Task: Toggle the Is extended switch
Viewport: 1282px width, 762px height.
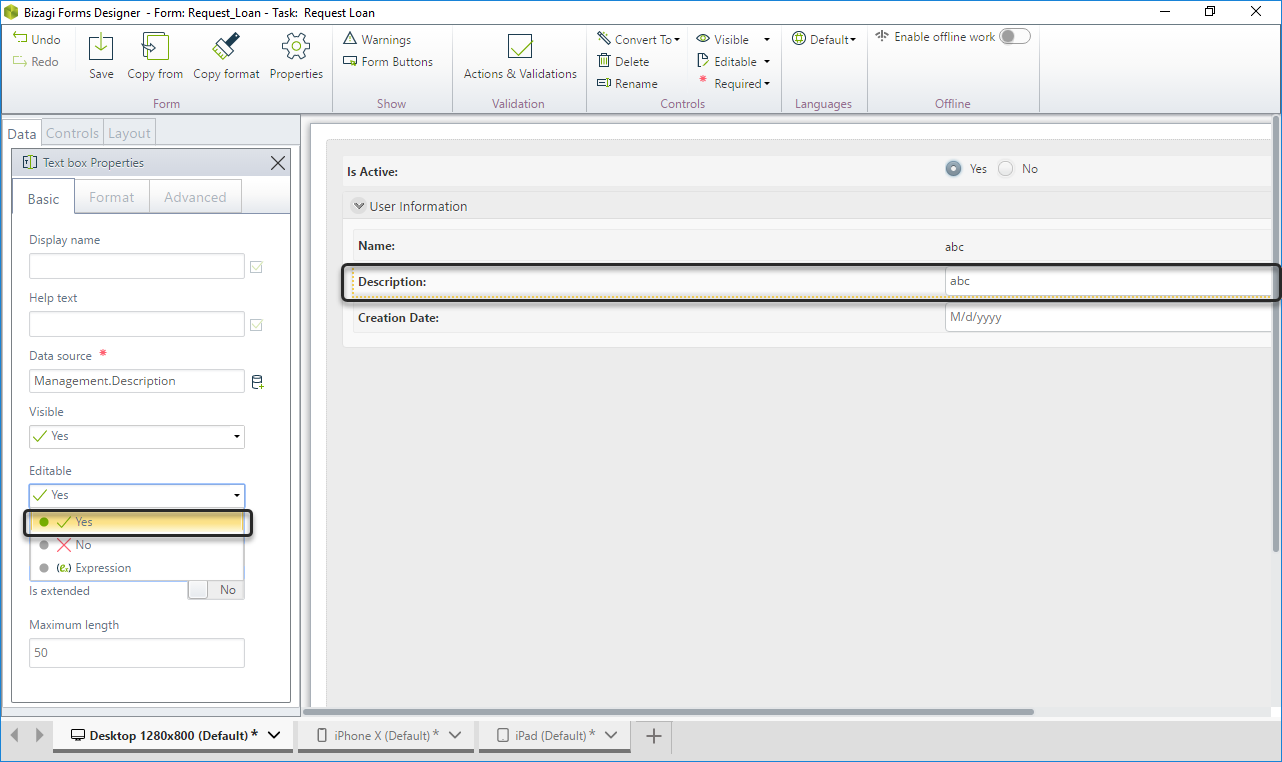Action: (x=216, y=590)
